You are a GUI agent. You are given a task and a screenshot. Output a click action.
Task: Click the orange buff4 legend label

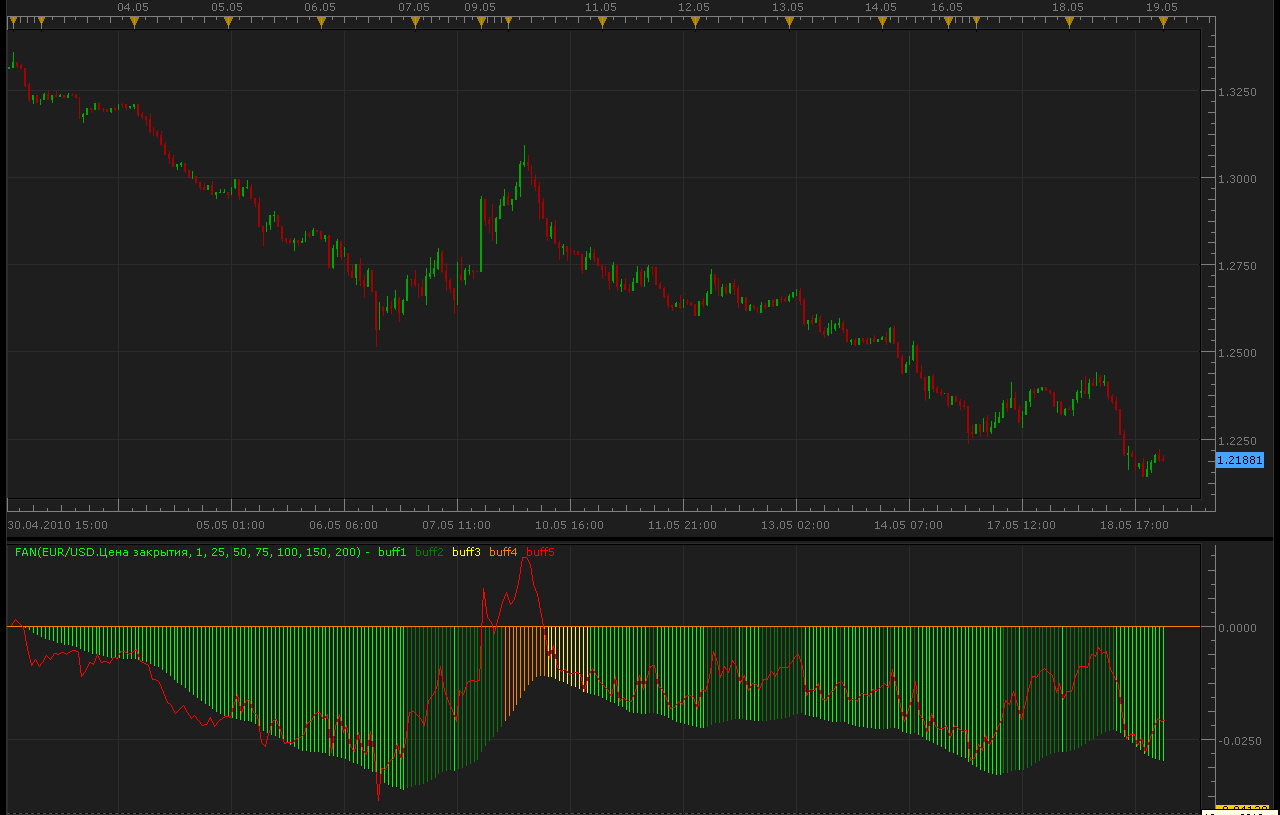[x=503, y=552]
